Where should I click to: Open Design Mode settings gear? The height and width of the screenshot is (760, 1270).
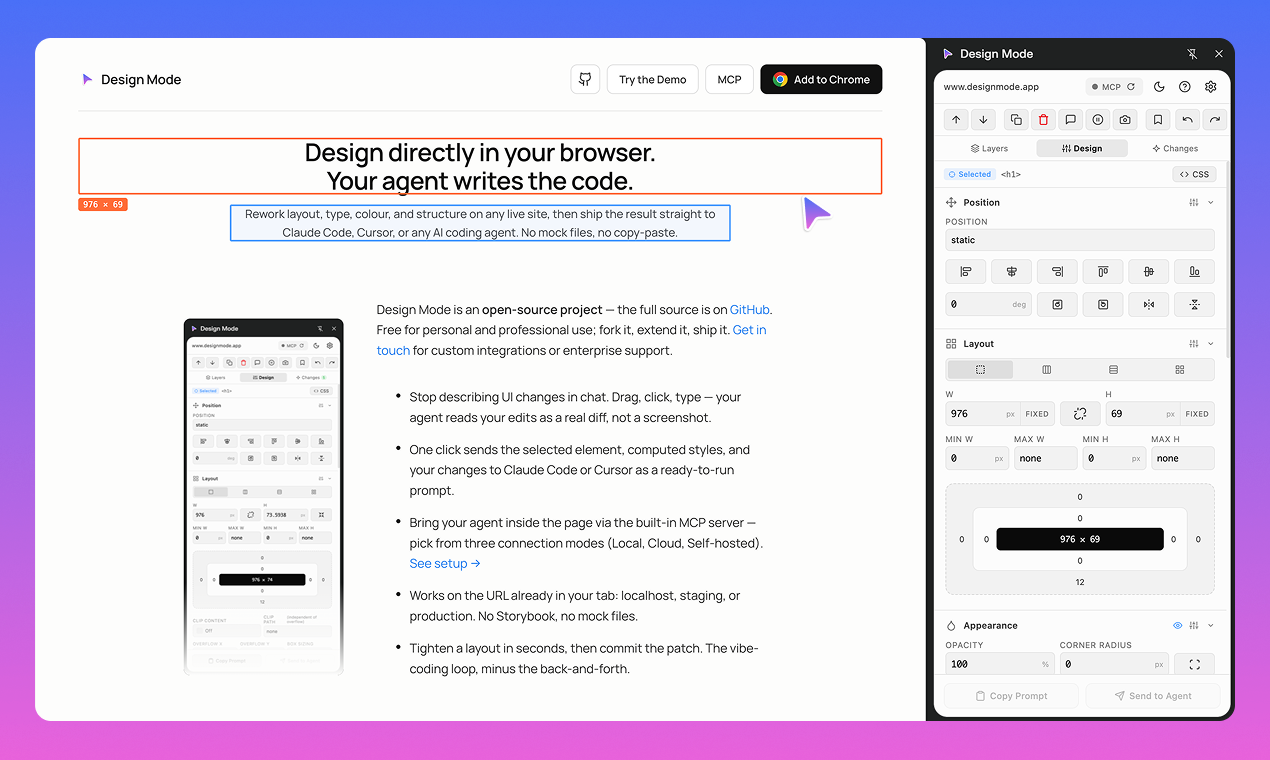[x=1210, y=87]
